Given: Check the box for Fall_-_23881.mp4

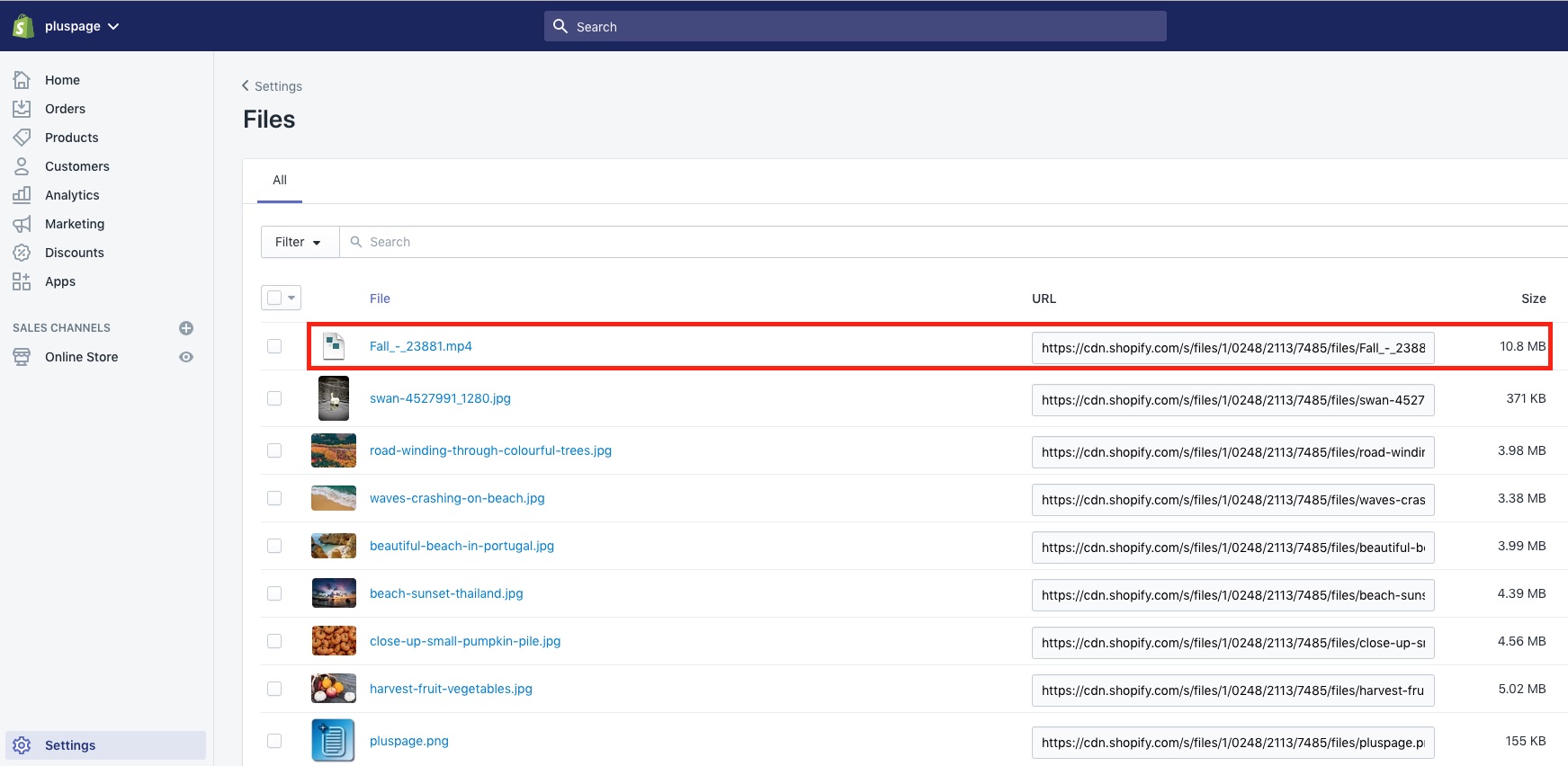Looking at the screenshot, I should [274, 346].
